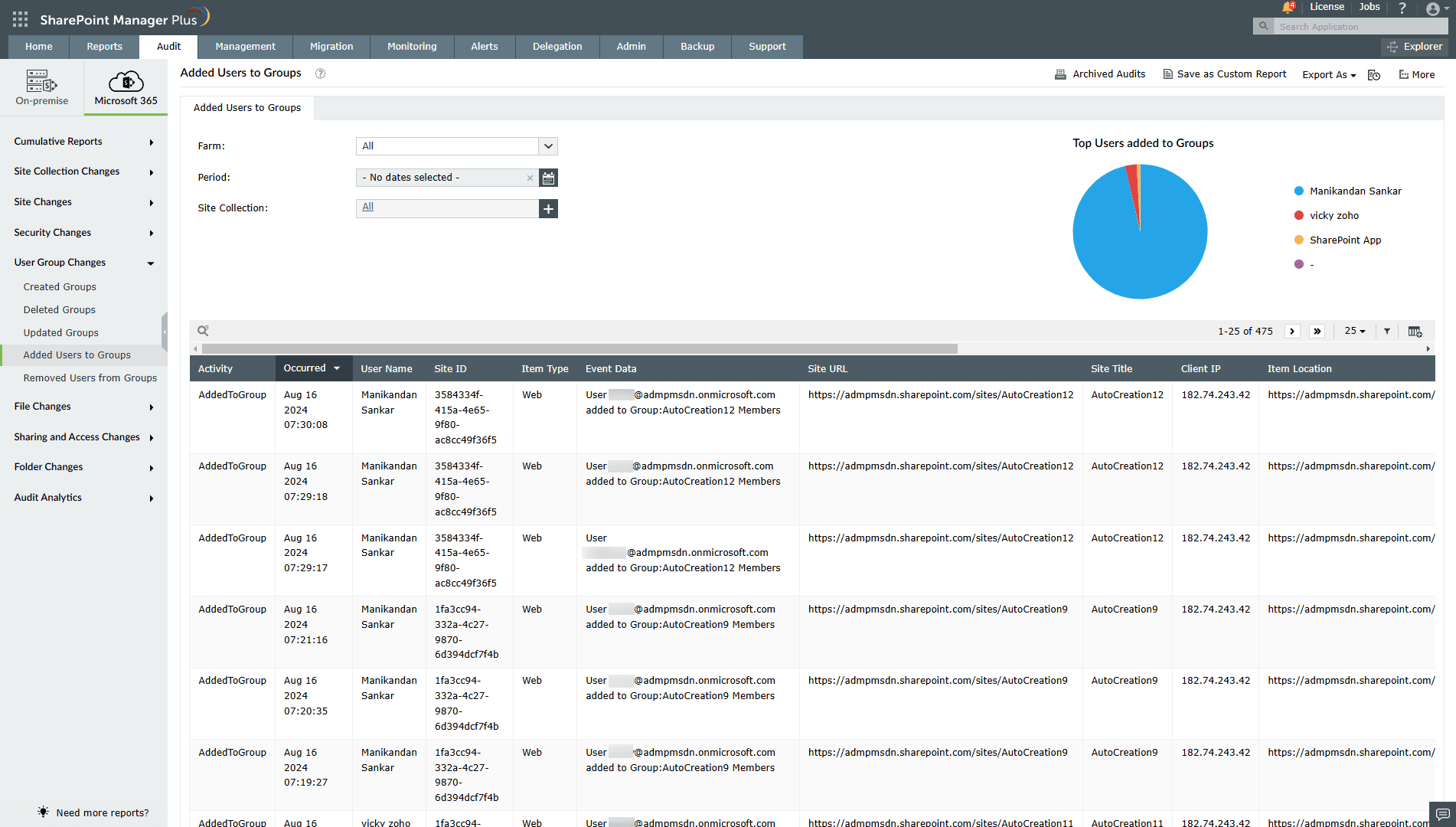Switch to On-premise environment
This screenshot has width=1456, height=827.
42,87
